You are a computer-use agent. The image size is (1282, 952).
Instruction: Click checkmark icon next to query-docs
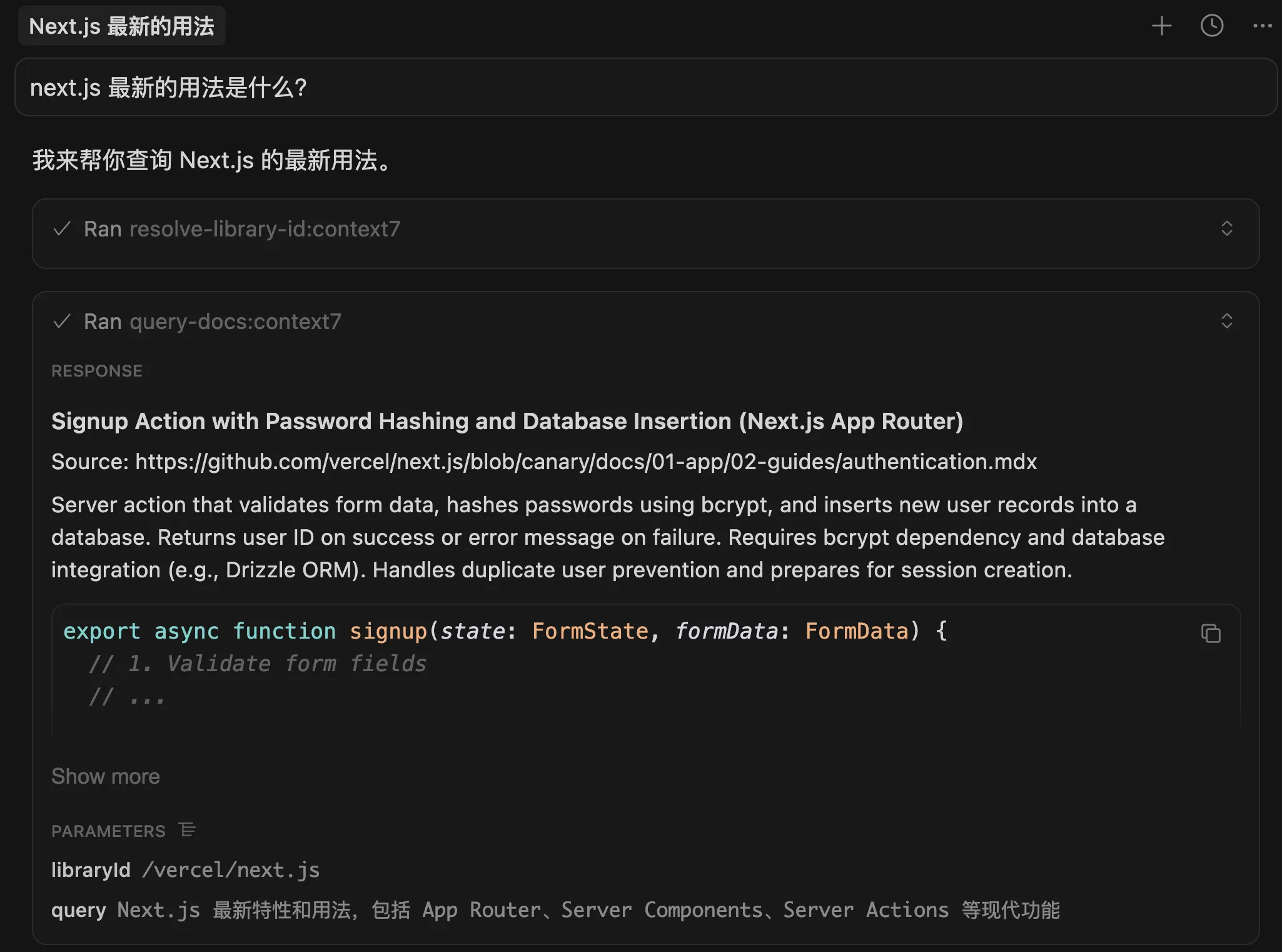pos(62,322)
